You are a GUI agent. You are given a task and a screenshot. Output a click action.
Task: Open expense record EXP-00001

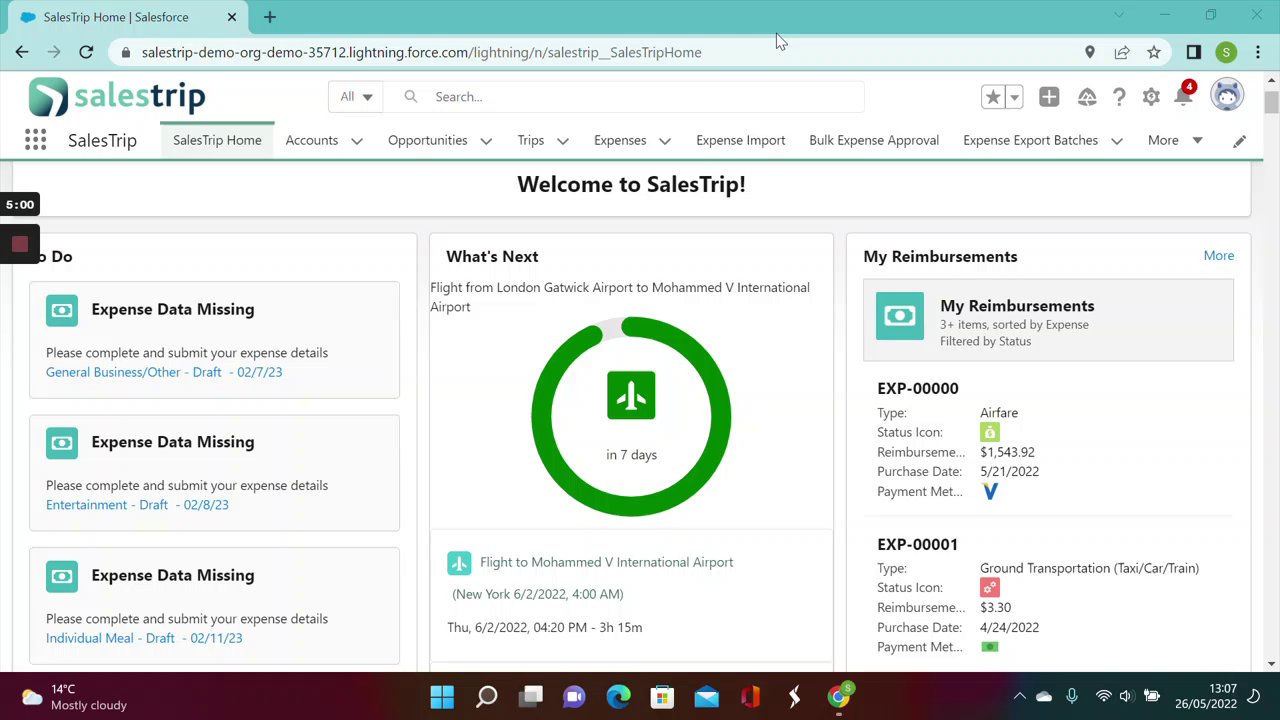click(918, 544)
